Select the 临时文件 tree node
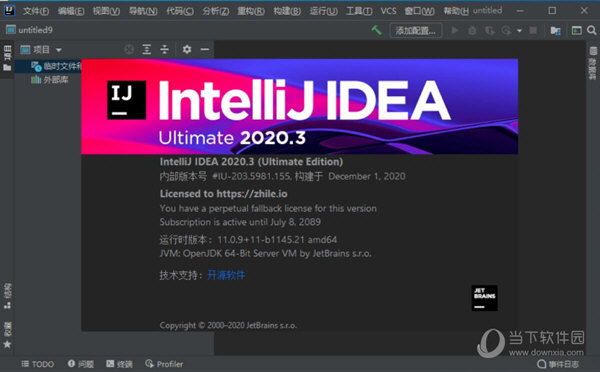This screenshot has height=372, width=600. (x=56, y=66)
